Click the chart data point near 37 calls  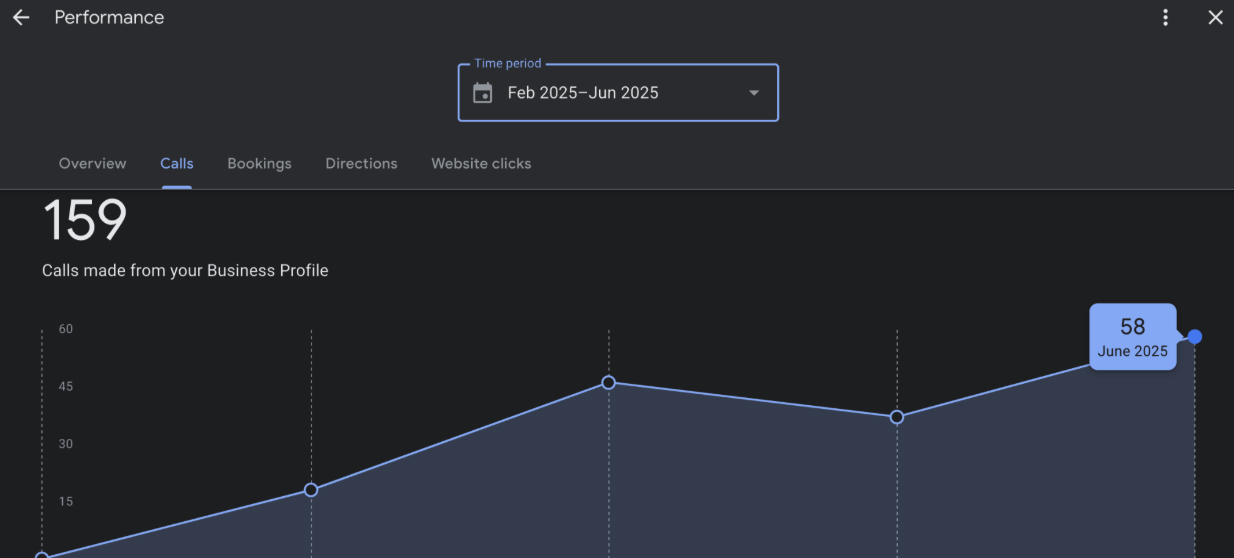(x=897, y=417)
